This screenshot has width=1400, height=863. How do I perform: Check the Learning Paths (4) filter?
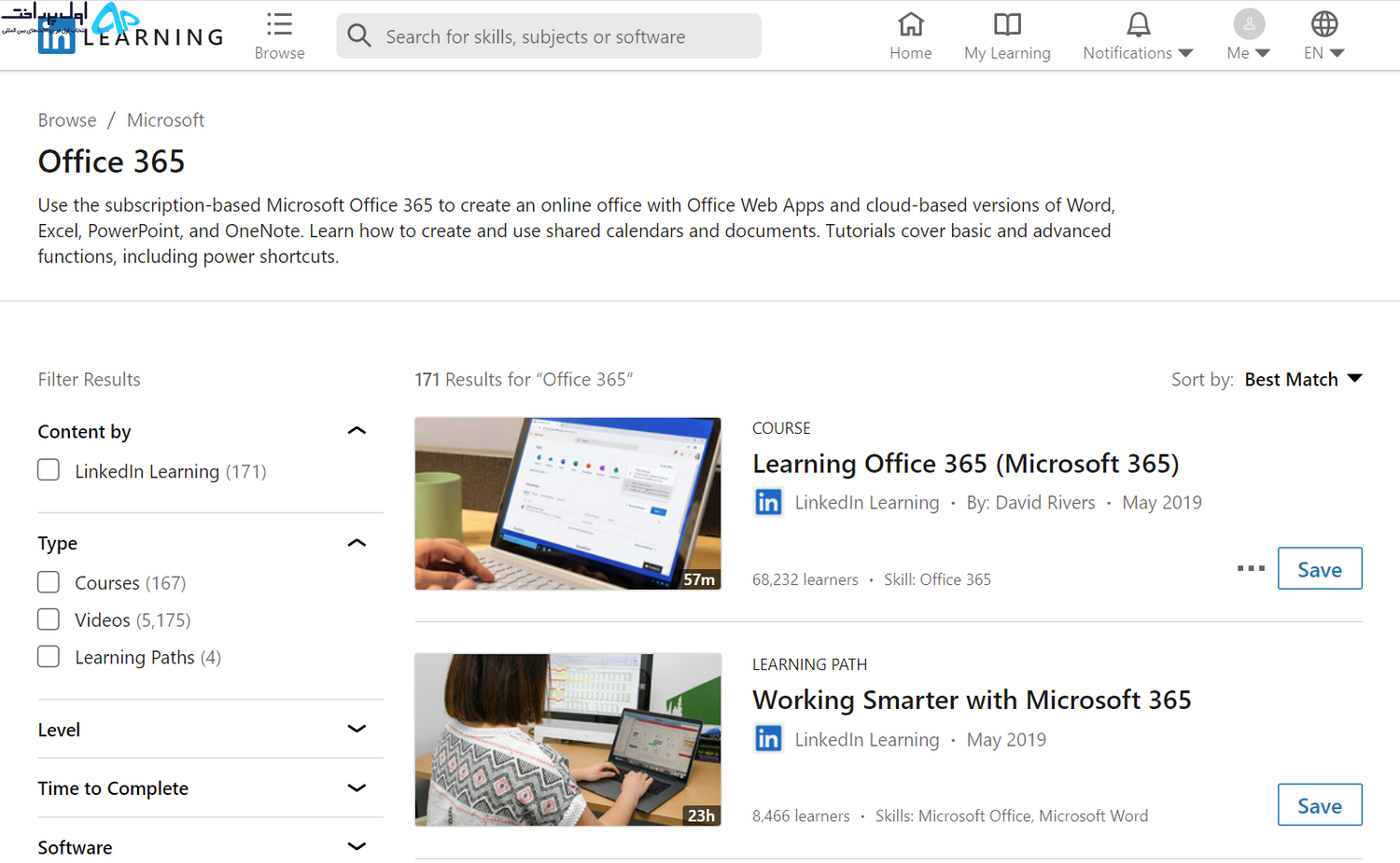[x=49, y=657]
